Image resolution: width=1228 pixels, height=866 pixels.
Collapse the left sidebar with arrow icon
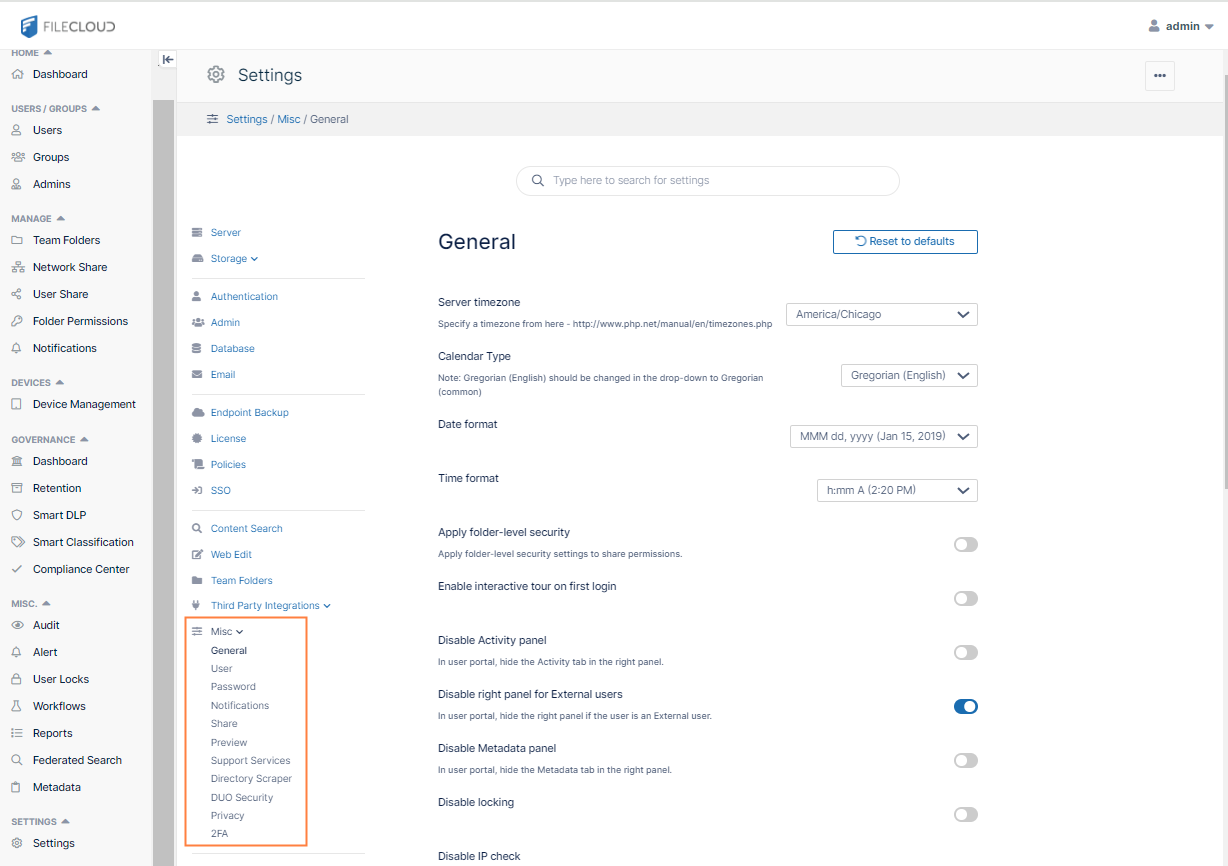[x=167, y=60]
